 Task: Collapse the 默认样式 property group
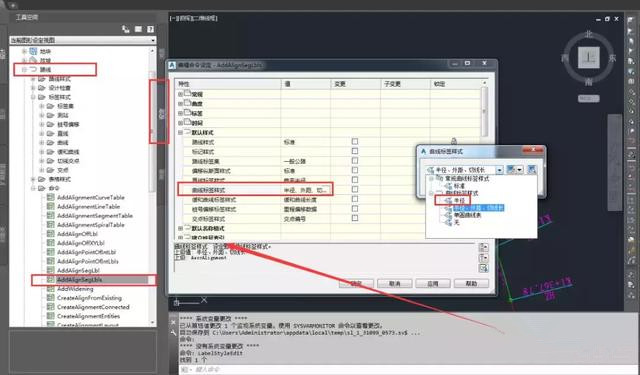(180, 132)
